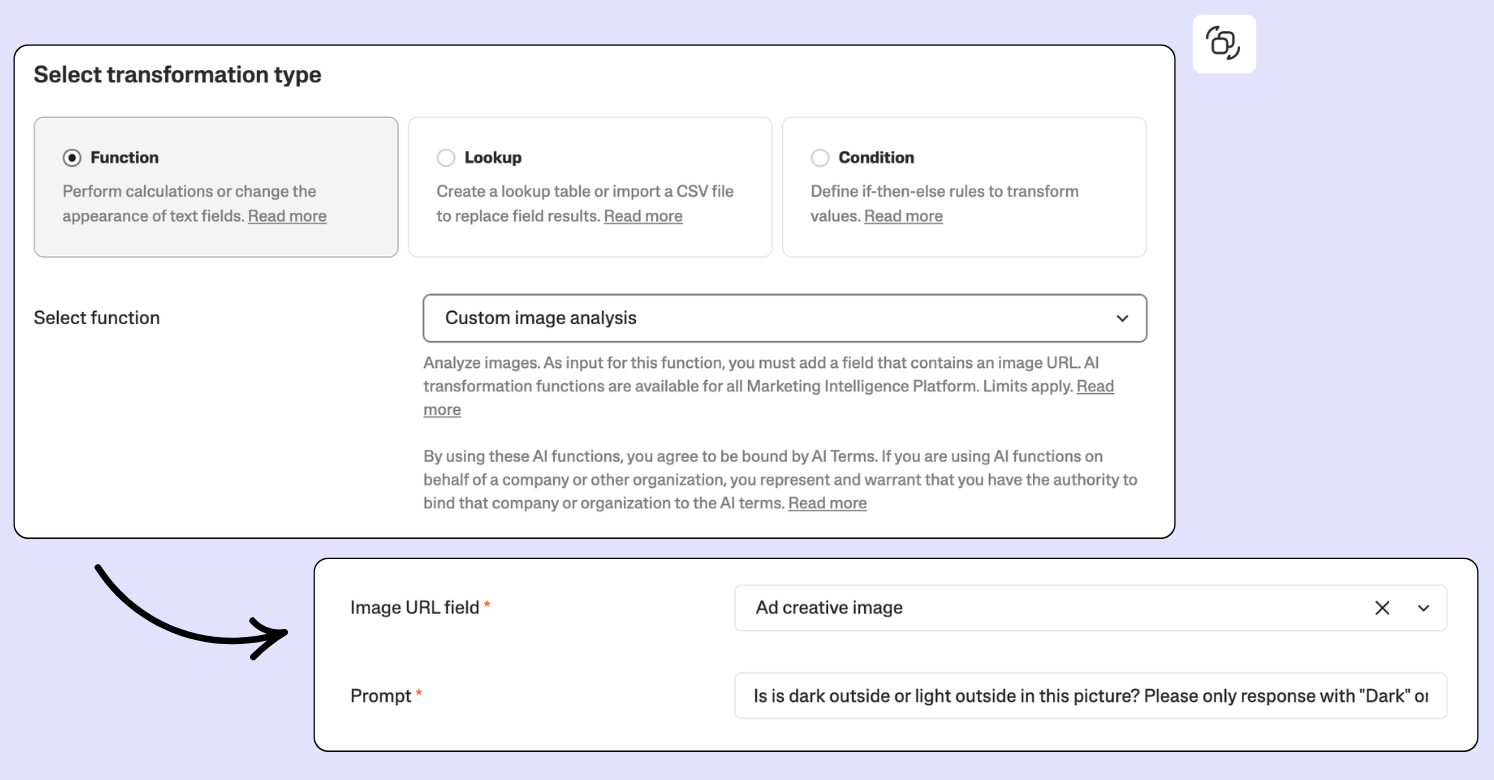Select the Condition radio button

tap(820, 158)
